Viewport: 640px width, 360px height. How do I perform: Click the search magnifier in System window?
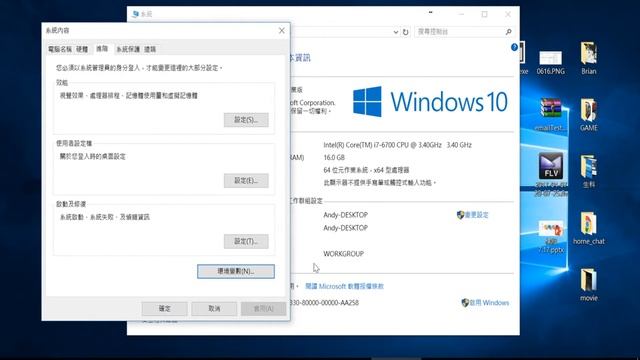[509, 32]
